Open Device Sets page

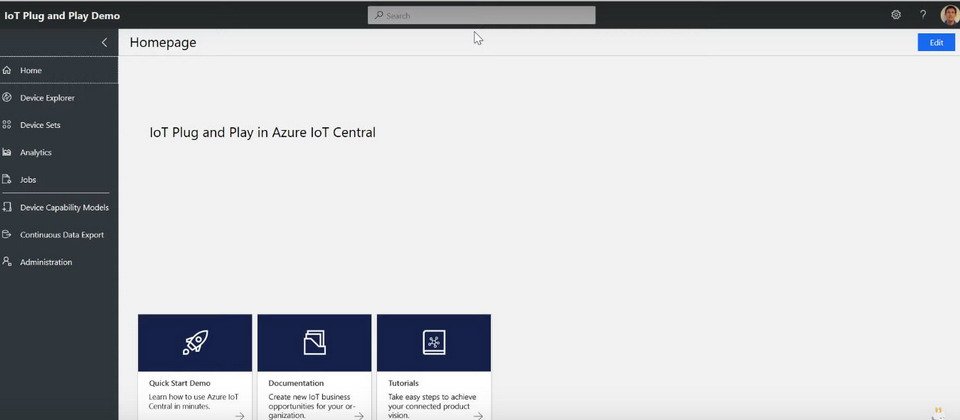coord(59,125)
